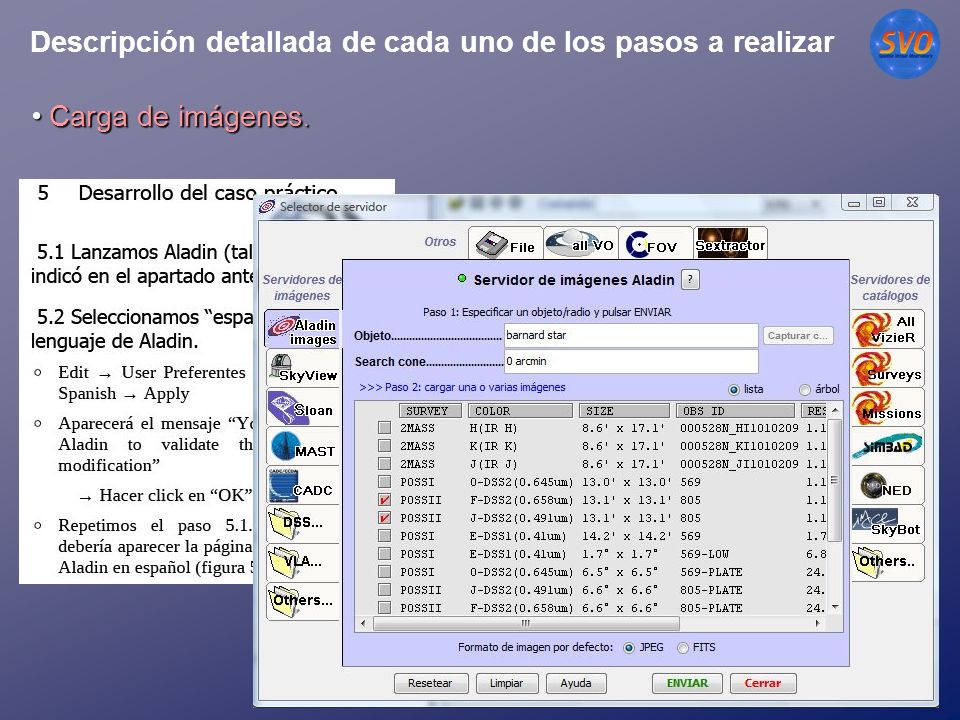This screenshot has height=720, width=960.
Task: Click the horizontal scrollbar right arrow
Action: coord(817,623)
